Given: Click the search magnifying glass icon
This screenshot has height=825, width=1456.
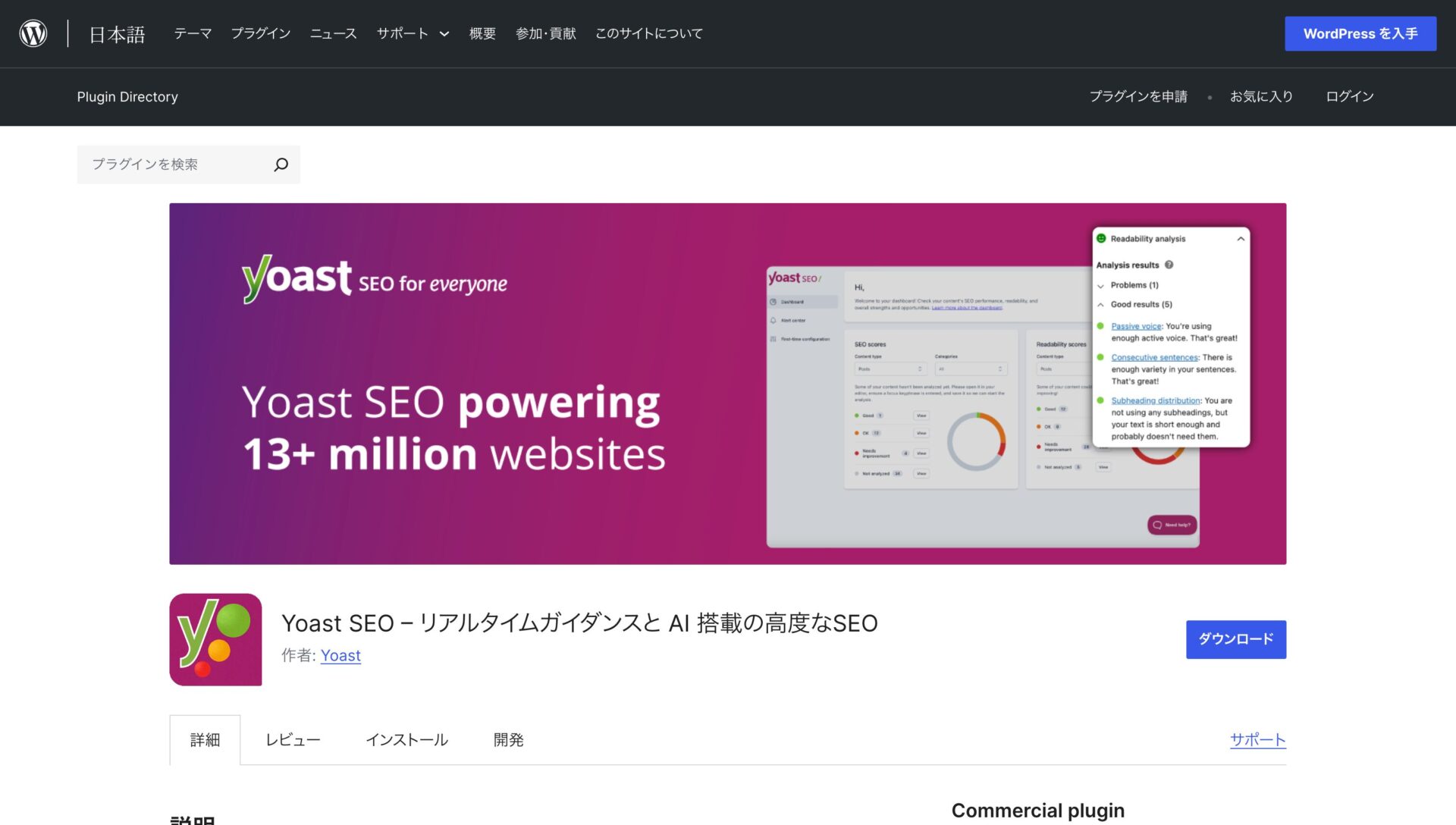Looking at the screenshot, I should coord(281,164).
